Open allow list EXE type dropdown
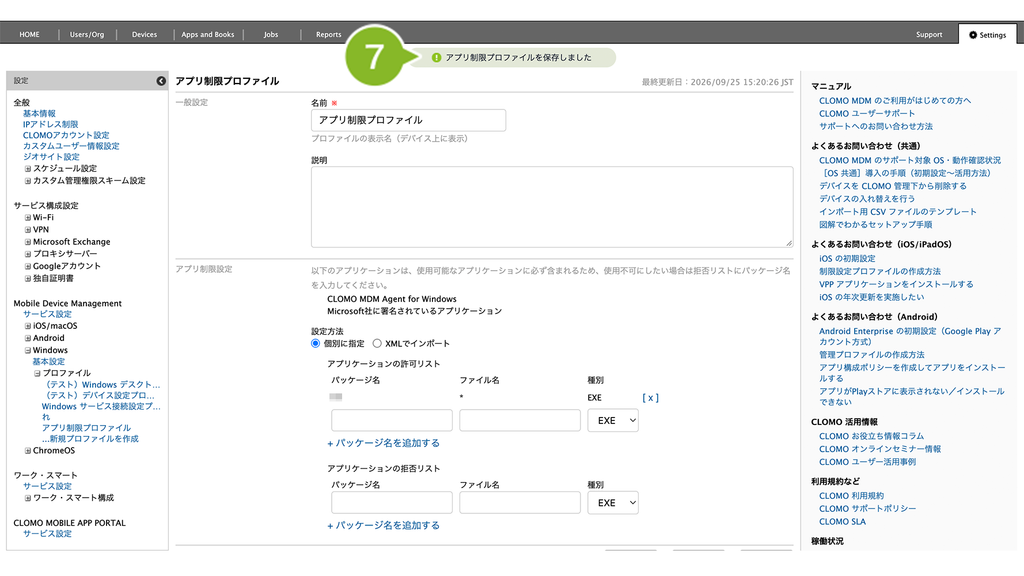 [x=613, y=421]
